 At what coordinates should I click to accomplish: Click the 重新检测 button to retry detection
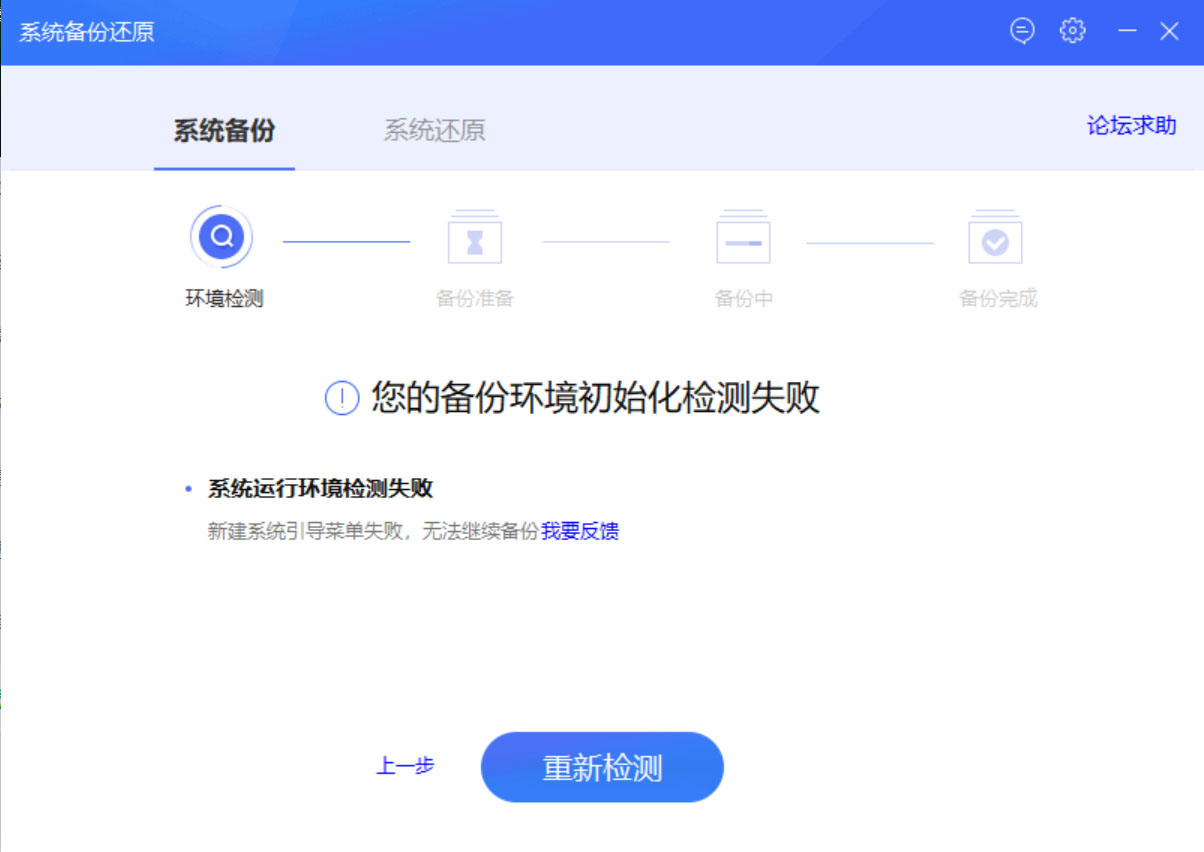tap(602, 766)
